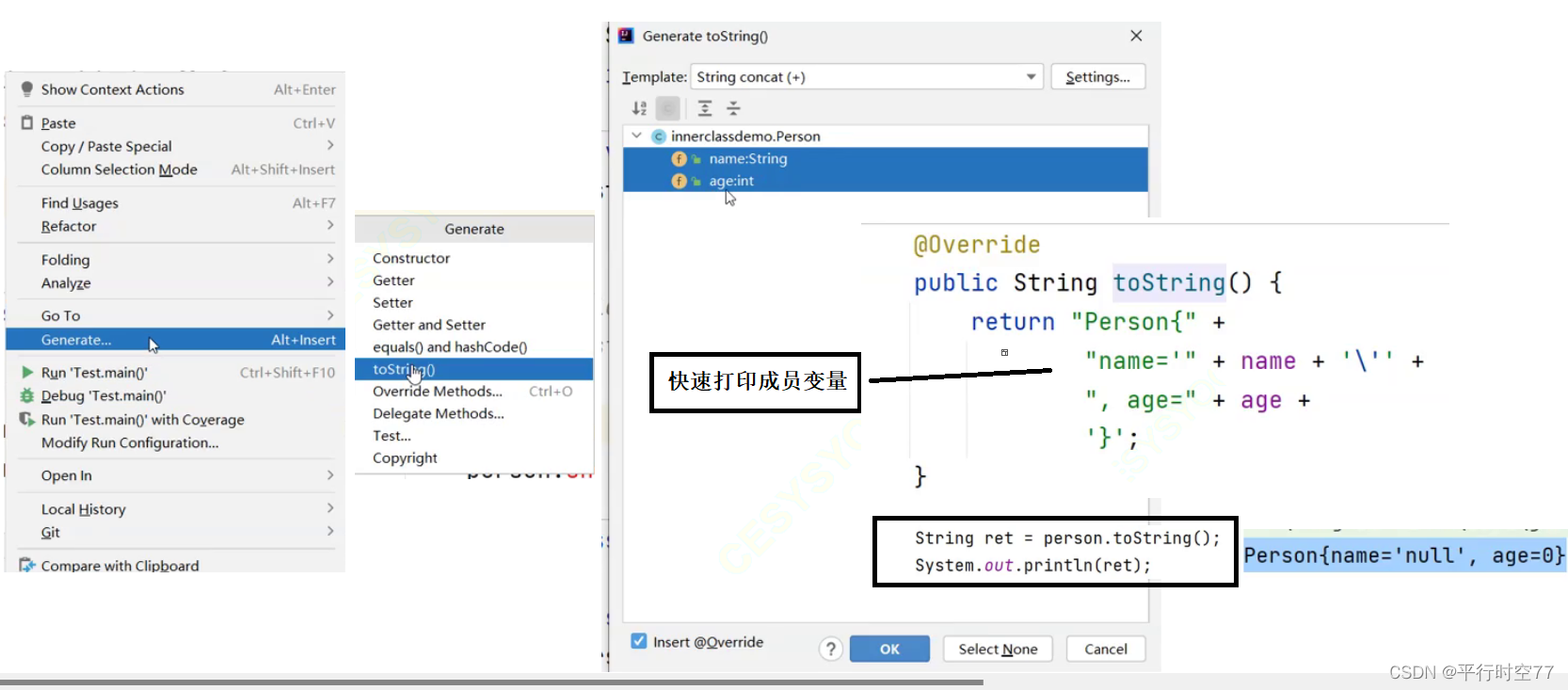Click the Sort Alphabetically icon in the dialog toolbar
The height and width of the screenshot is (690, 1568).
point(640,108)
